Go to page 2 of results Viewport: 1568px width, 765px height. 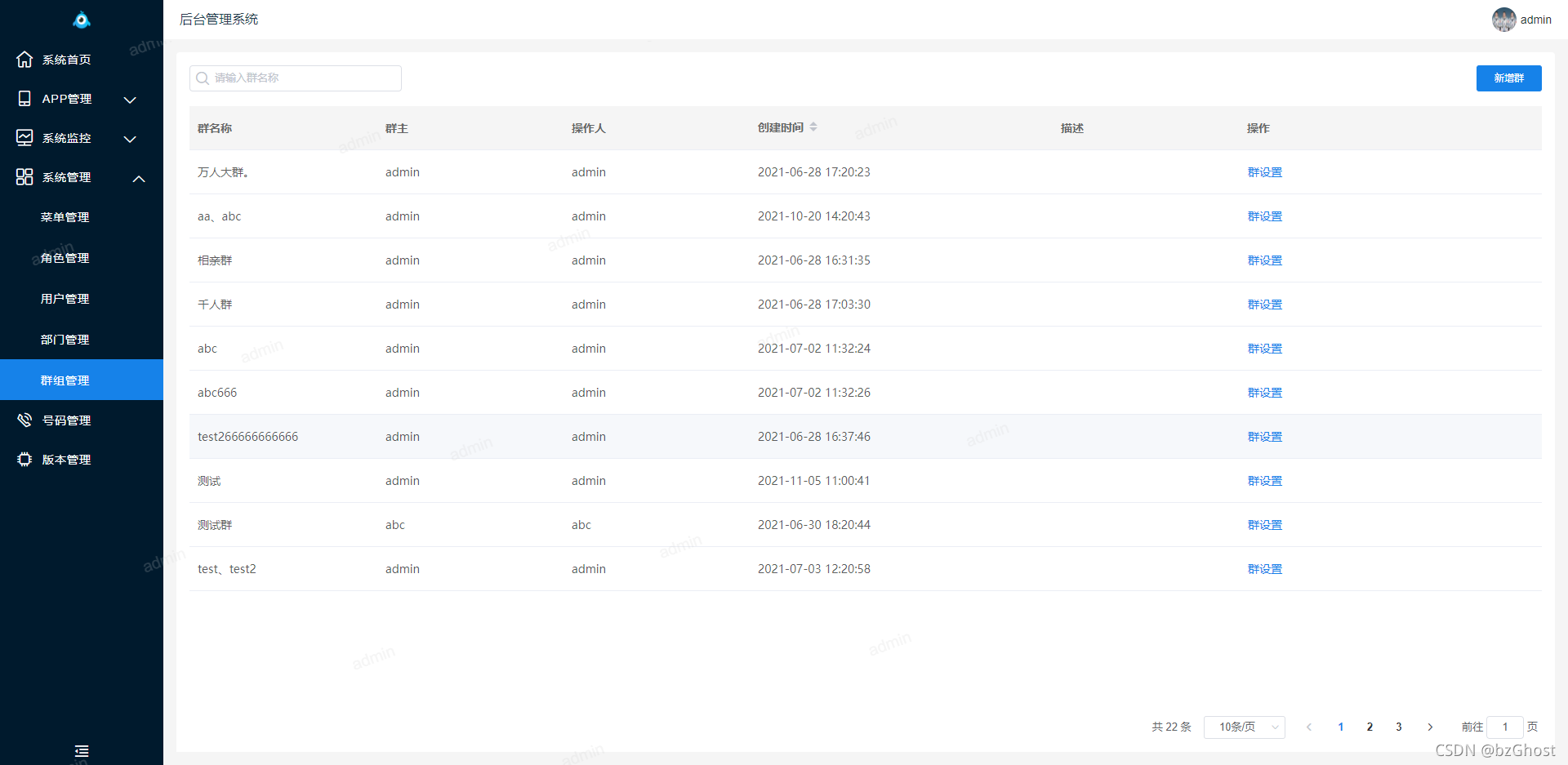pos(1370,727)
